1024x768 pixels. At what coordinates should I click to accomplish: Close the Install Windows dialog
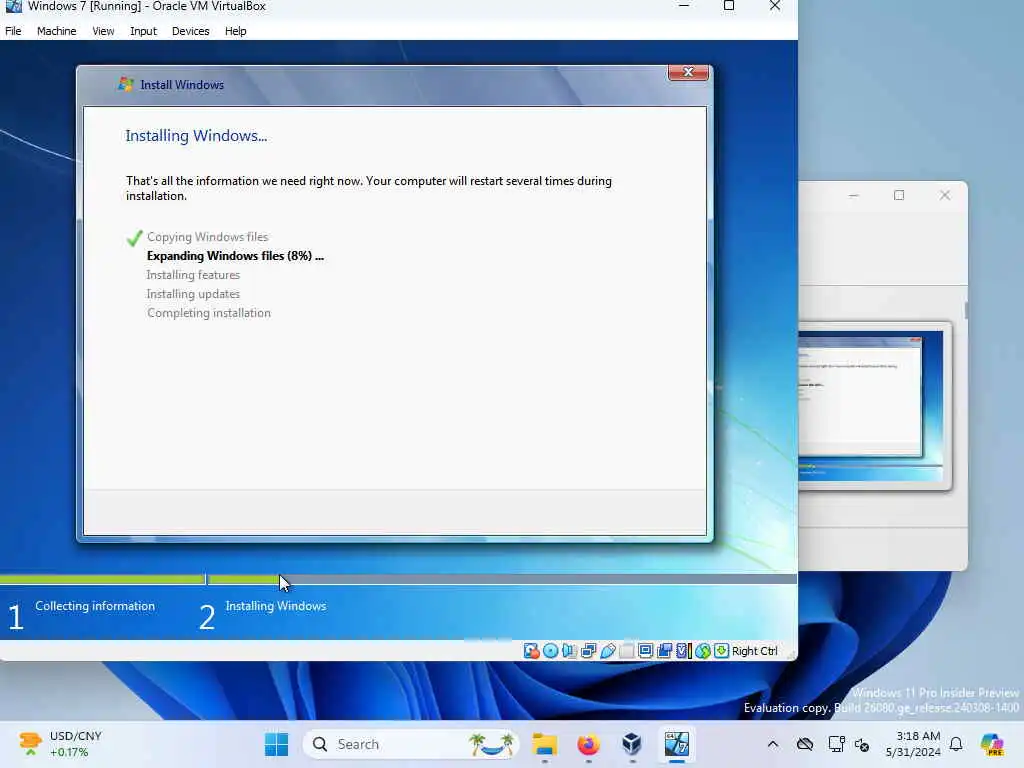pyautogui.click(x=688, y=72)
